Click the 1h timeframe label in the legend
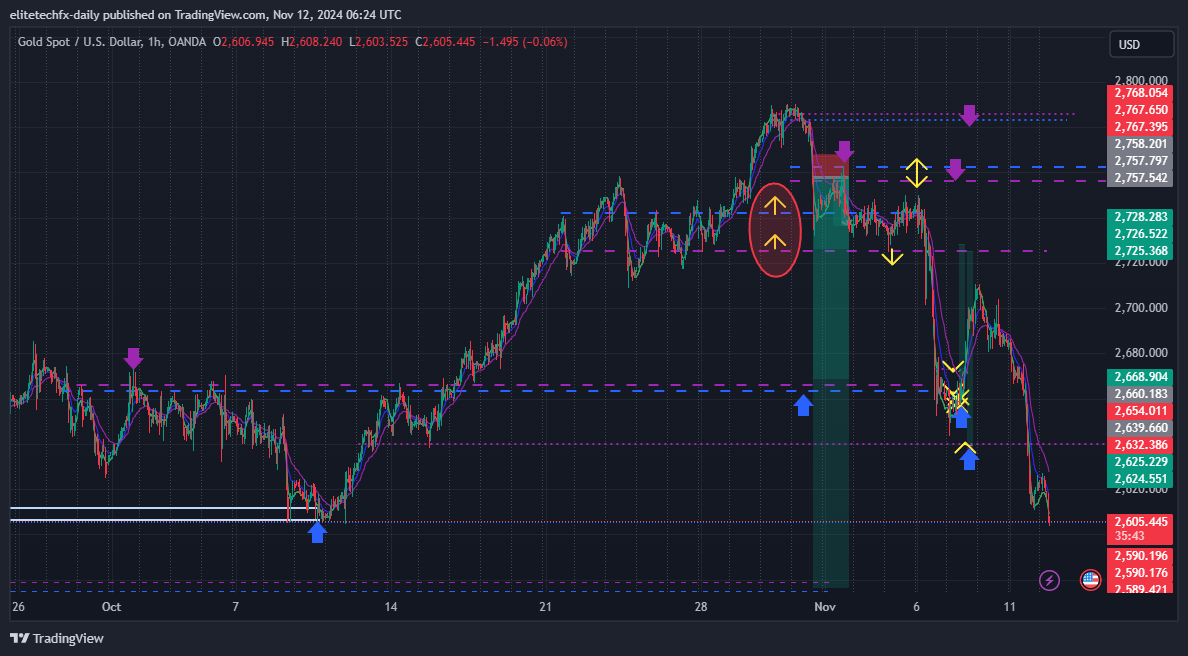The height and width of the screenshot is (656, 1188). [x=155, y=42]
